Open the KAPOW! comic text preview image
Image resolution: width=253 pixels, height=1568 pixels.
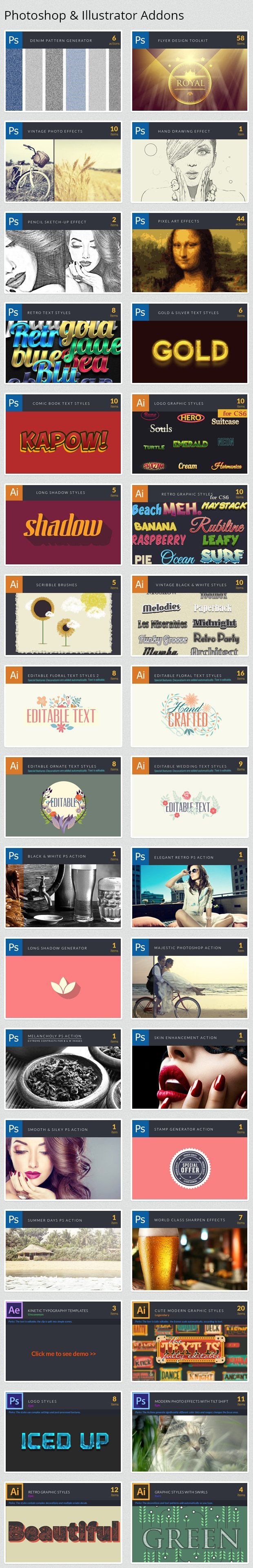(x=63, y=442)
